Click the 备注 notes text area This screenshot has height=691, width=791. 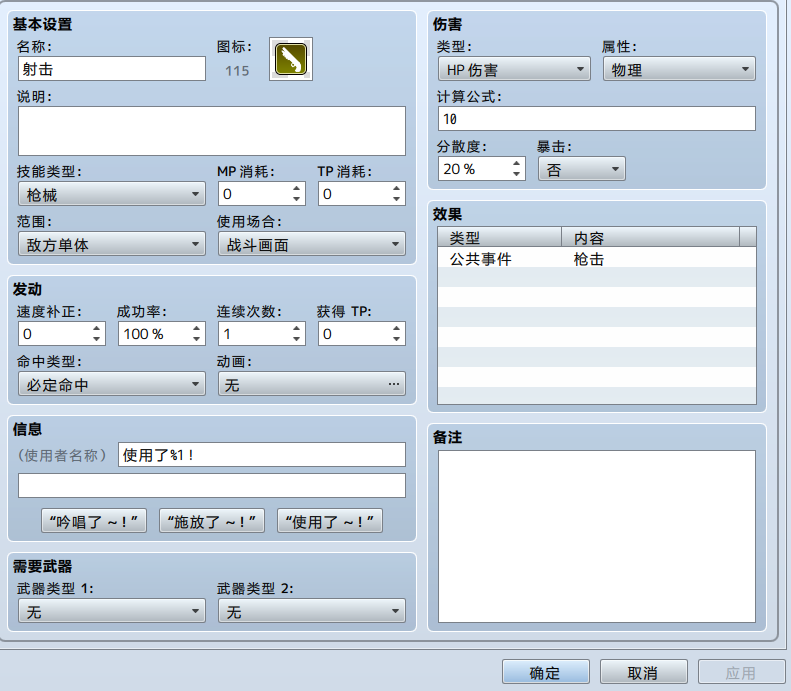[x=597, y=536]
